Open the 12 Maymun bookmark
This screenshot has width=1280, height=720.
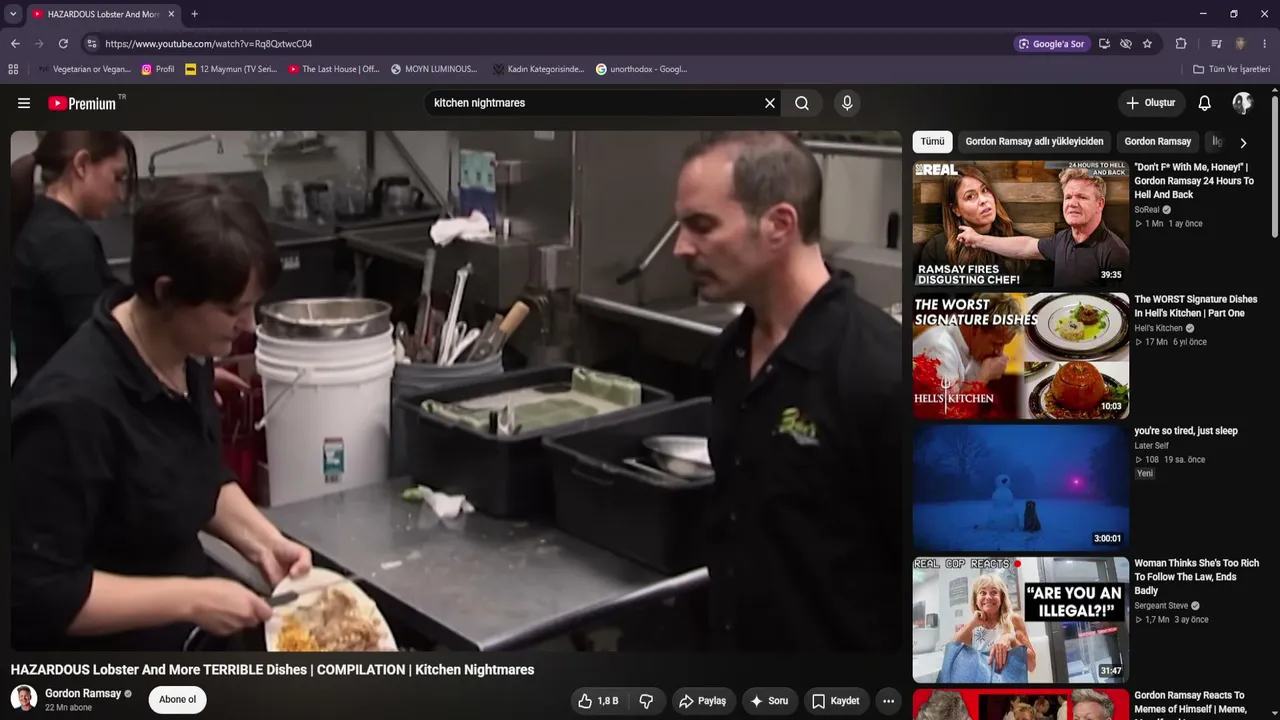pyautogui.click(x=231, y=69)
